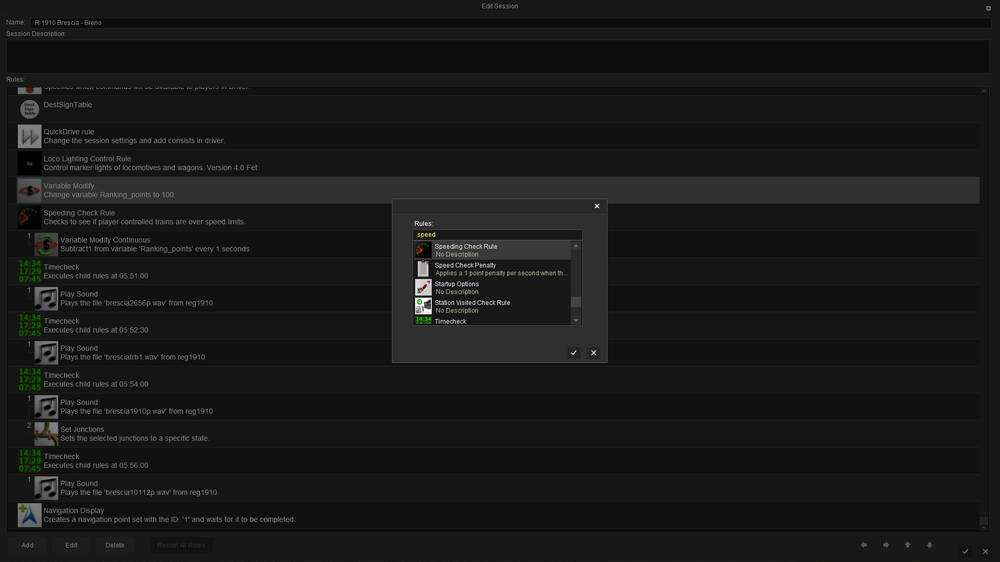Click the Restart All Rules button
The width and height of the screenshot is (1000, 562).
click(x=181, y=545)
